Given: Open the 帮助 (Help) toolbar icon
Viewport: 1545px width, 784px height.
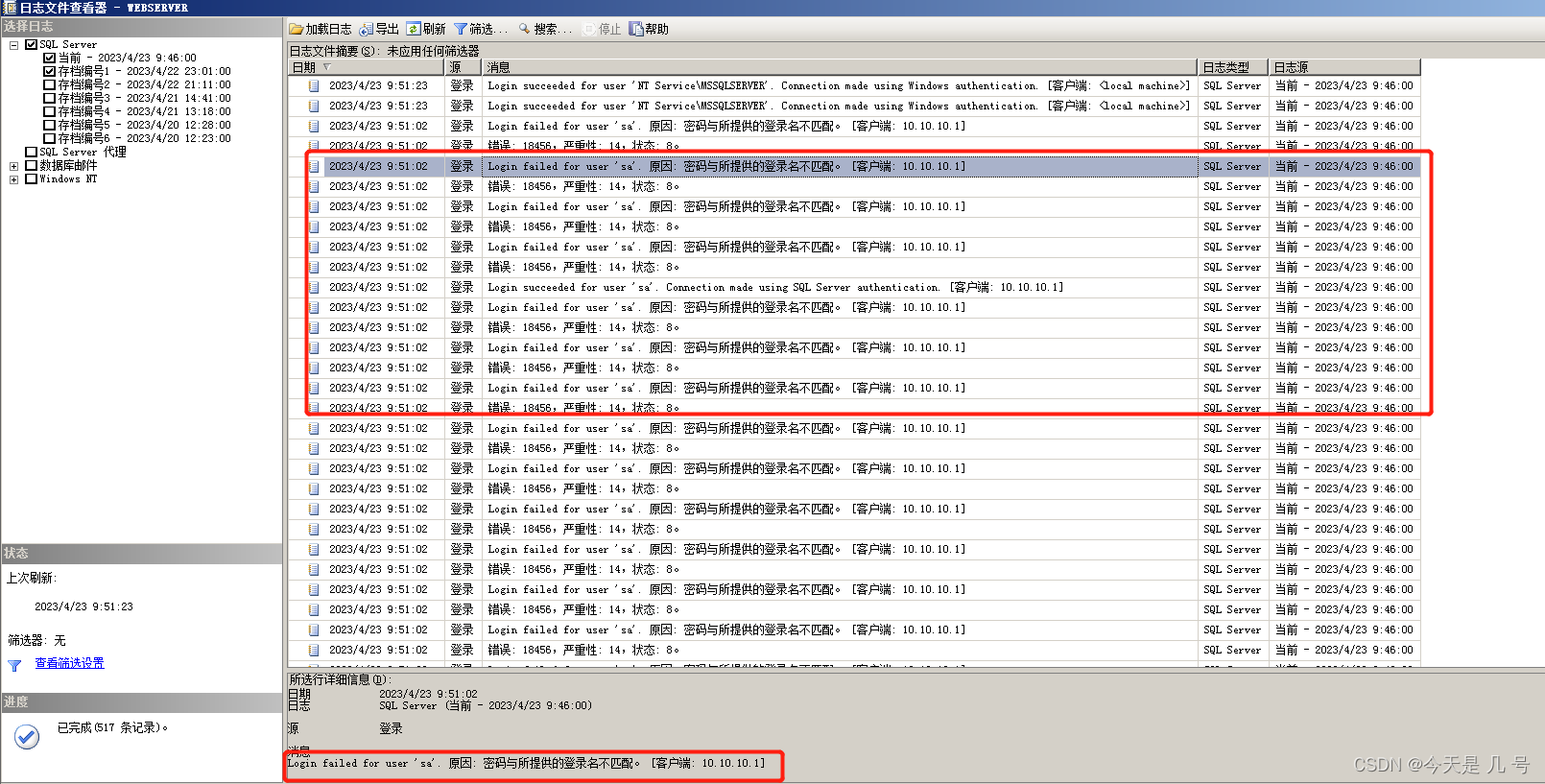Looking at the screenshot, I should click(636, 29).
